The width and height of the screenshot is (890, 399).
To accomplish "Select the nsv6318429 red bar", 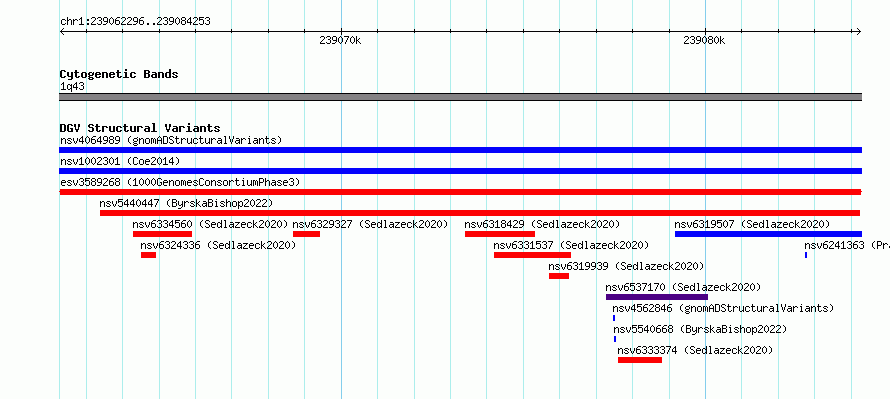I will pos(499,234).
